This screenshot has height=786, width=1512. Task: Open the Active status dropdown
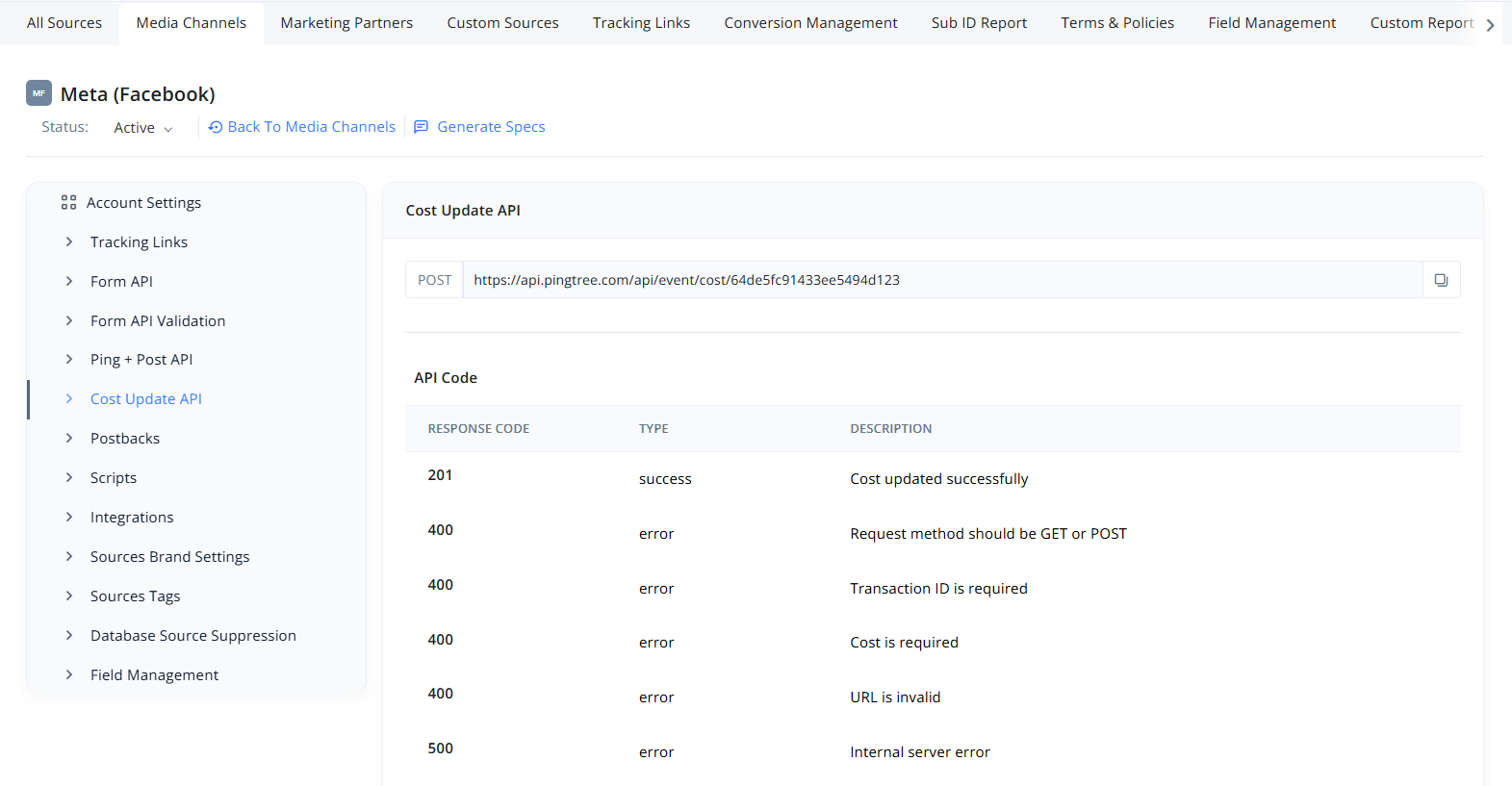click(x=143, y=128)
